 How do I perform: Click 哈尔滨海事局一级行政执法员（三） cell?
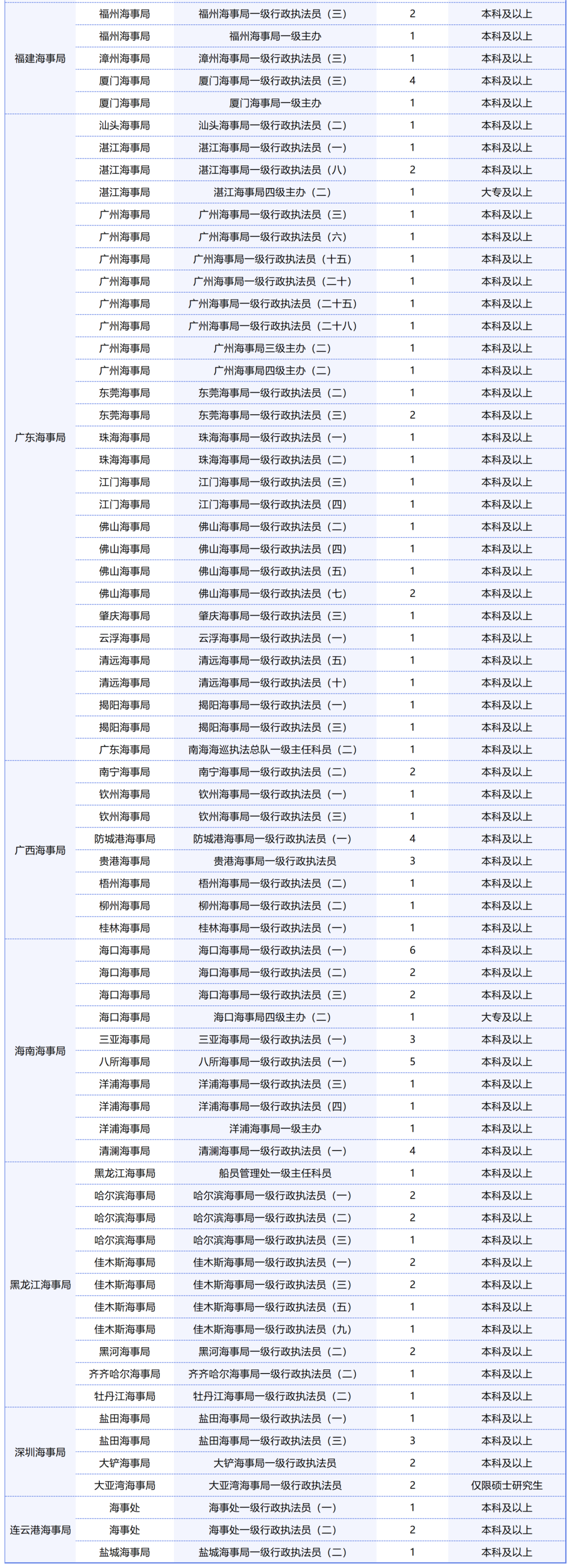pyautogui.click(x=275, y=1240)
